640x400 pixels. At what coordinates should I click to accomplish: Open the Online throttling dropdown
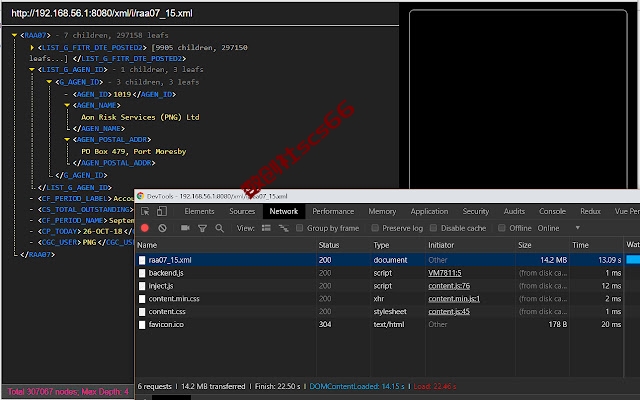[558, 228]
